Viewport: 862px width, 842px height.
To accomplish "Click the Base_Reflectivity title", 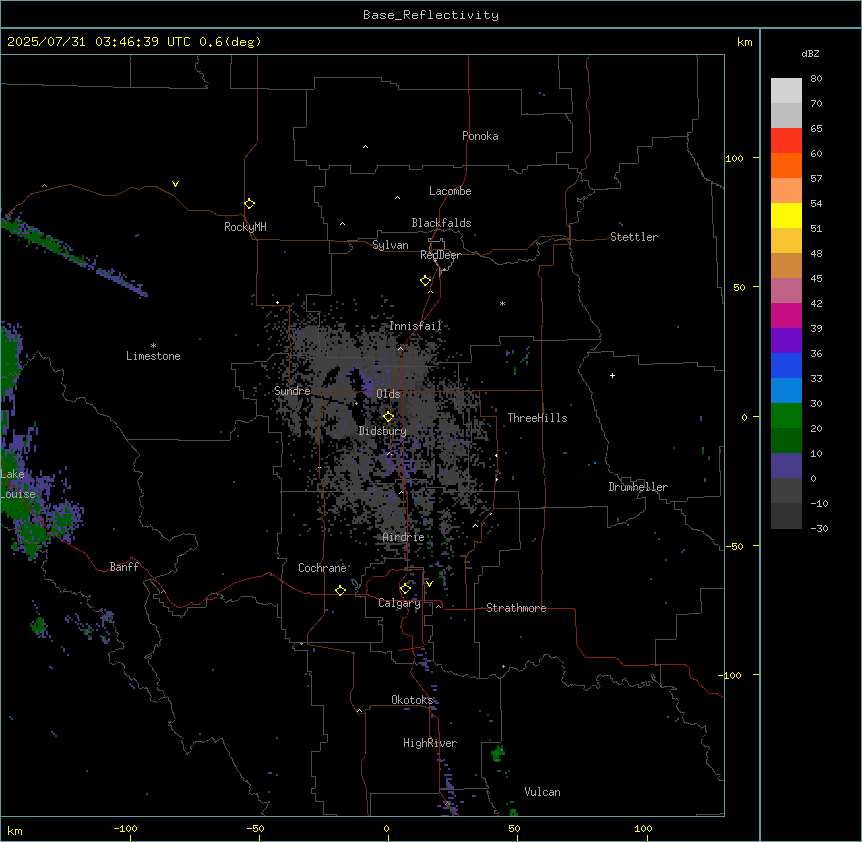I will tap(431, 15).
